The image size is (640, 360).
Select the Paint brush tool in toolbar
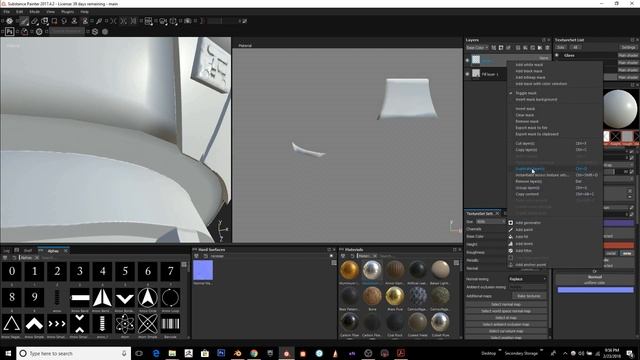coord(24,21)
